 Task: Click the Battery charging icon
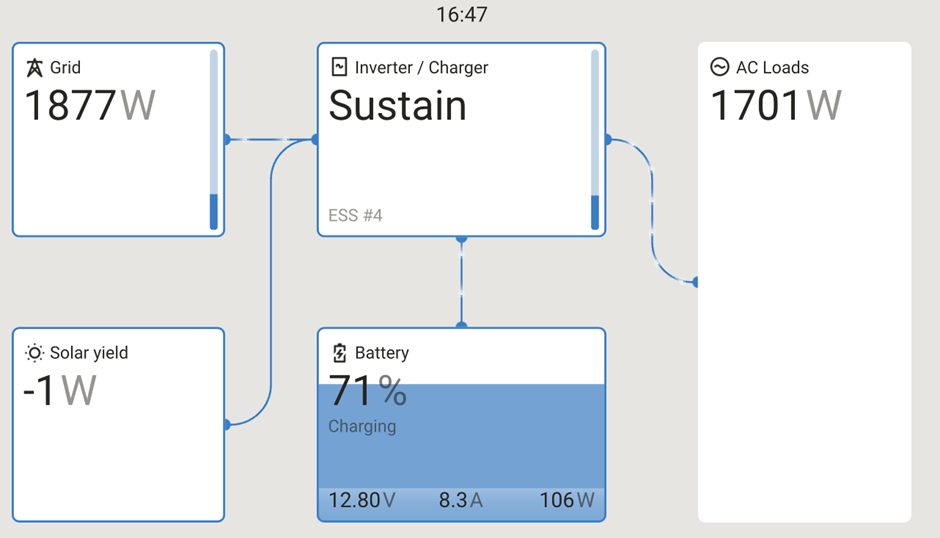pos(339,353)
